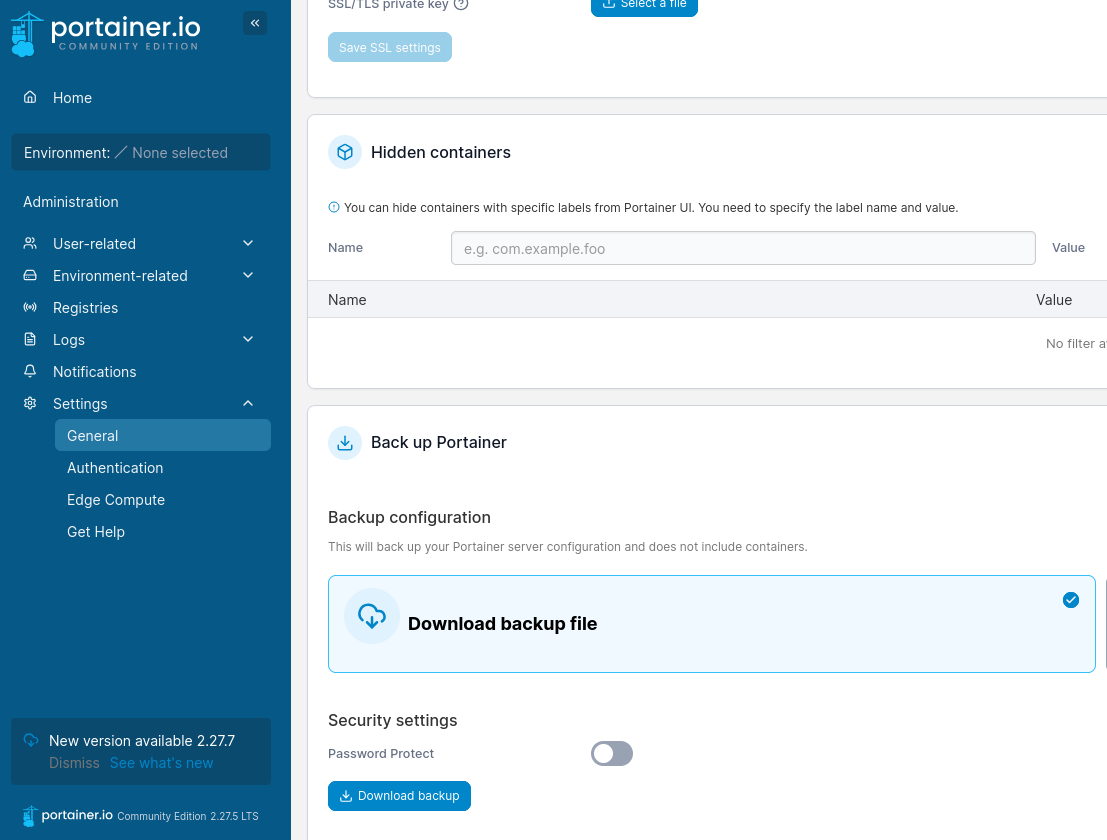Click the hidden container Name input field
Screen dimensions: 1107x840
(742, 248)
